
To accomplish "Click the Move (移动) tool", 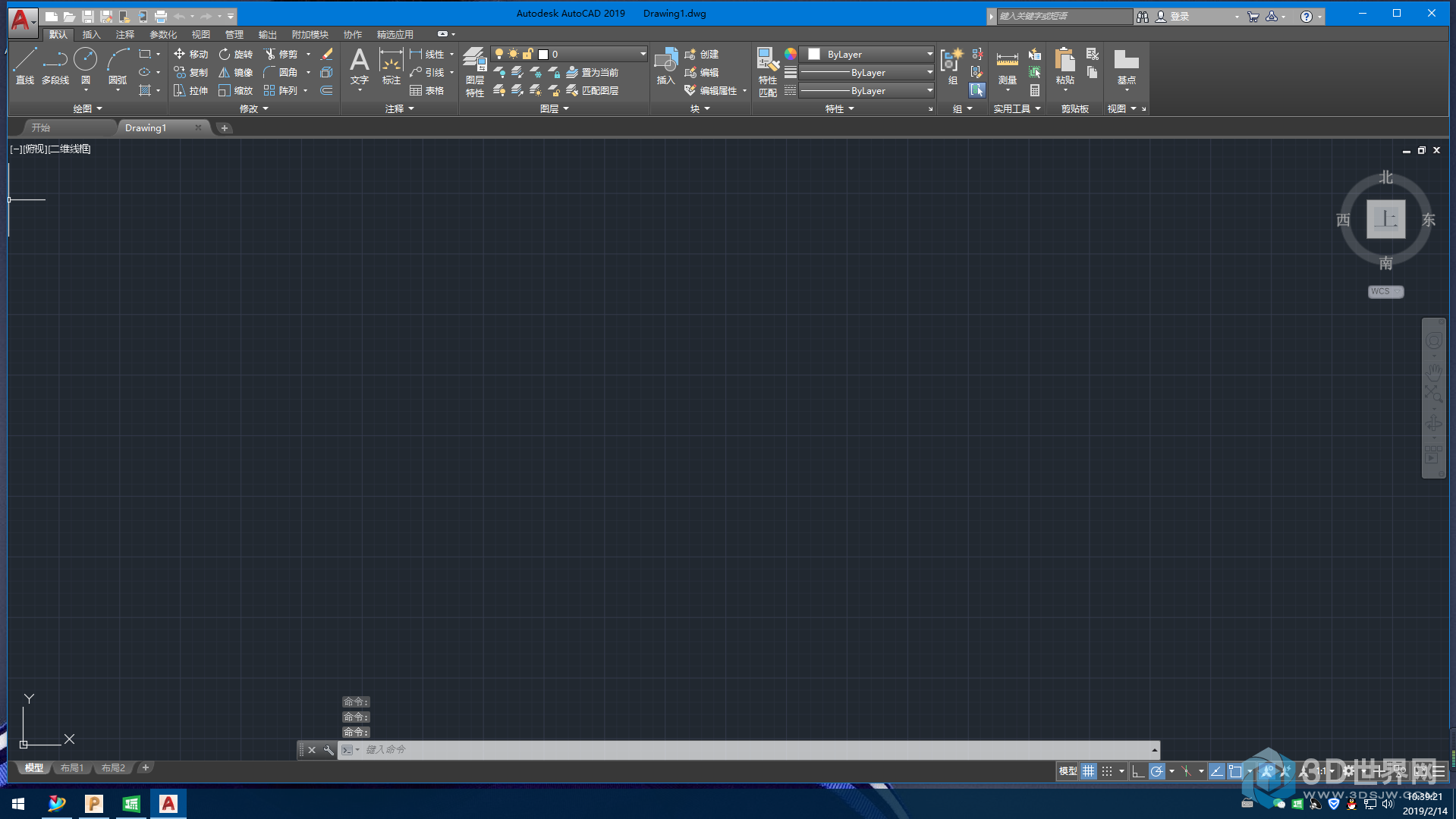I will point(190,54).
